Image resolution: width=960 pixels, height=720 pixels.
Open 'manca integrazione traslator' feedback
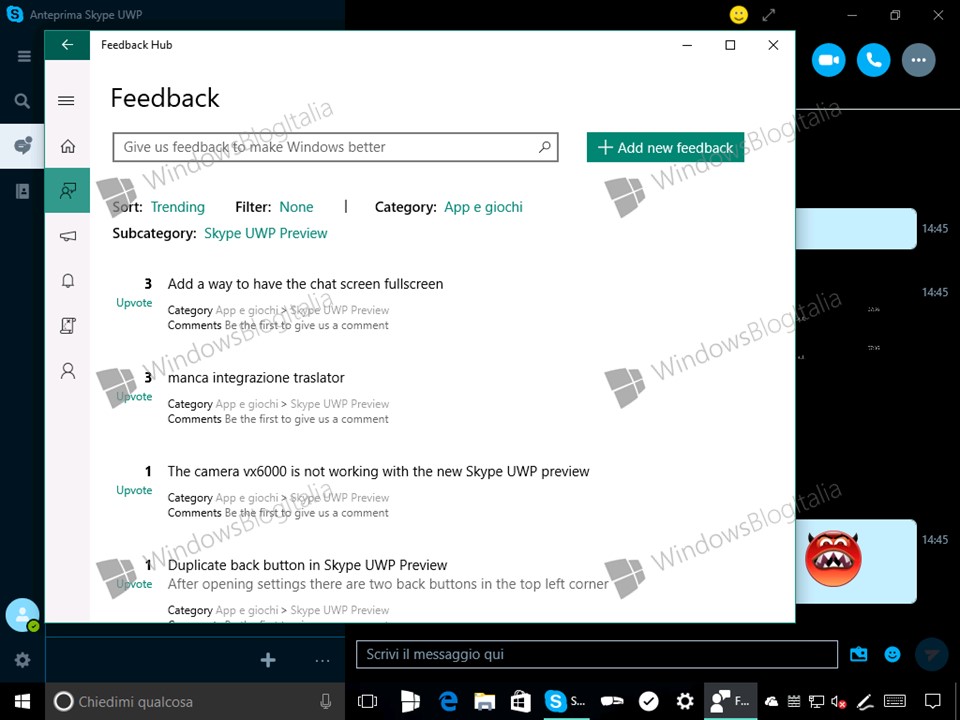point(256,378)
